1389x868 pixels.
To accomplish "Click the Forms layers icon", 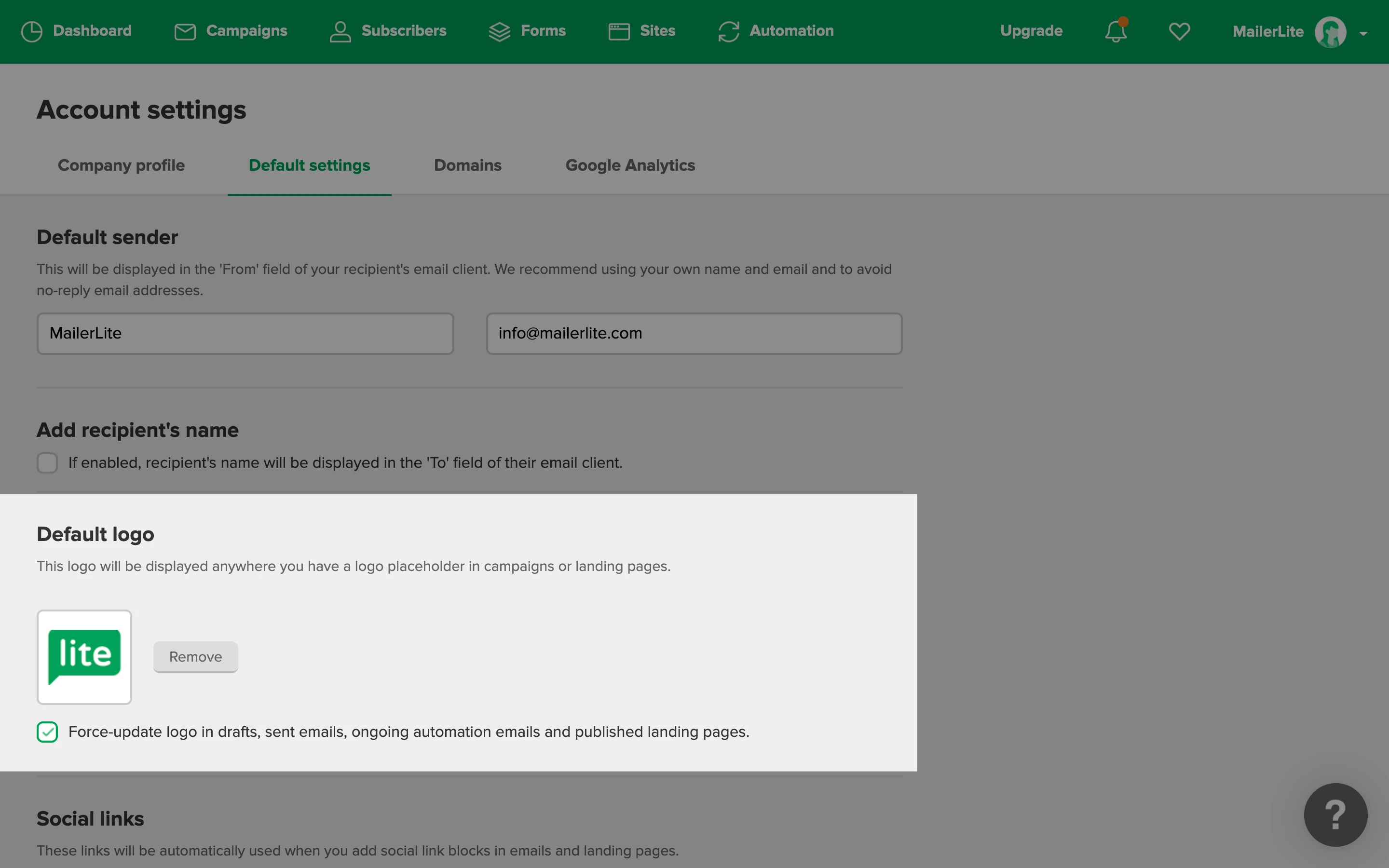I will (x=499, y=31).
